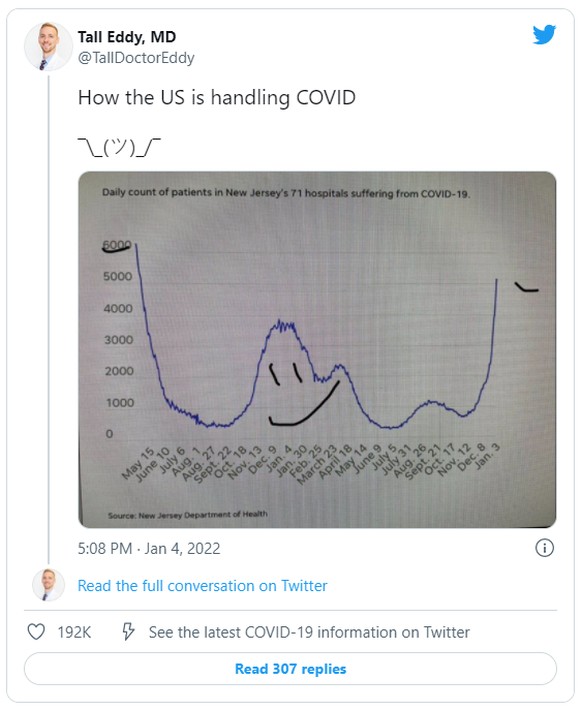Click the circled 6000 axis label
Screen dimensions: 582x710
click(117, 245)
